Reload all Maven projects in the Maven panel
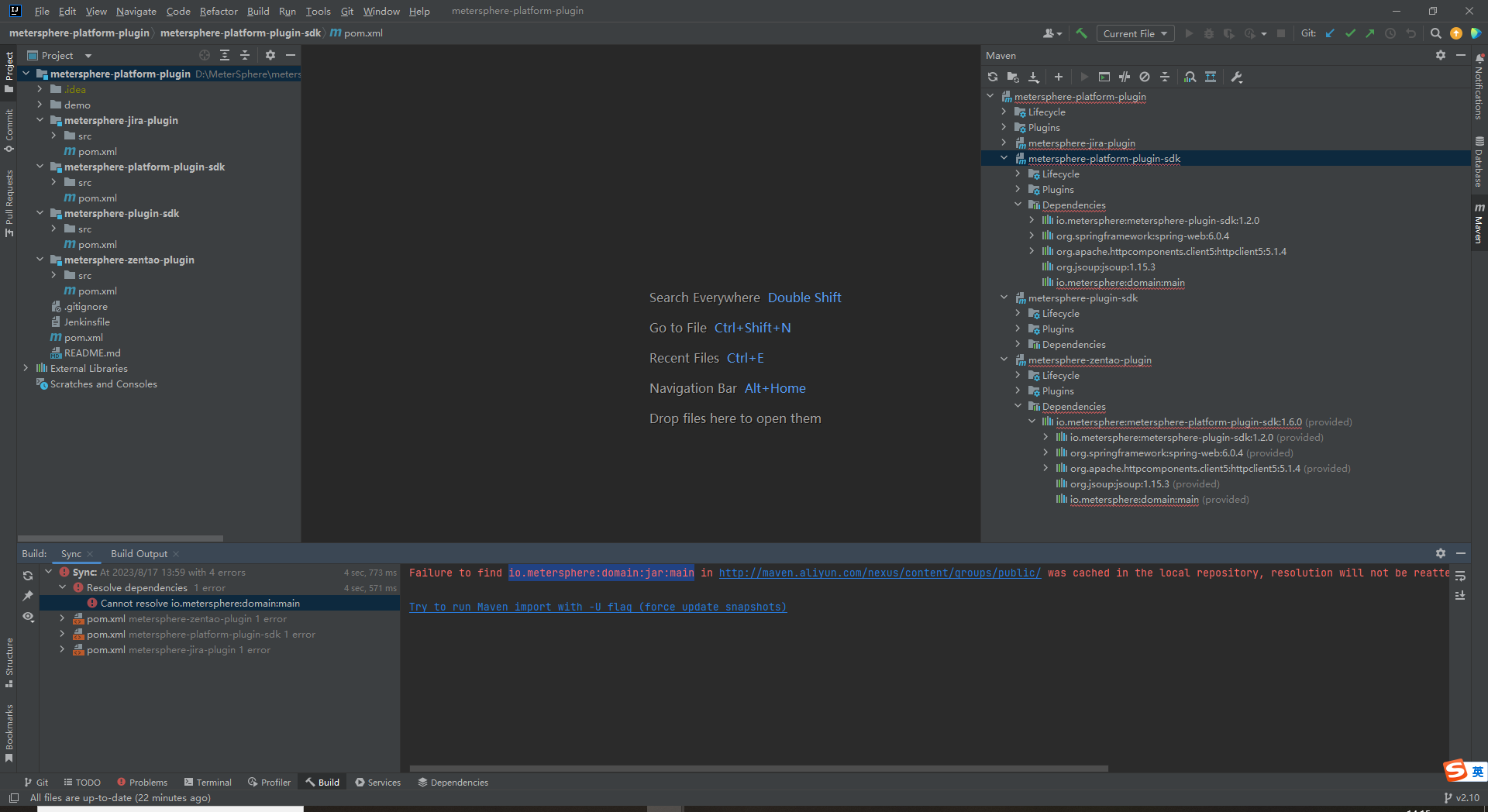Image resolution: width=1488 pixels, height=812 pixels. coord(993,77)
